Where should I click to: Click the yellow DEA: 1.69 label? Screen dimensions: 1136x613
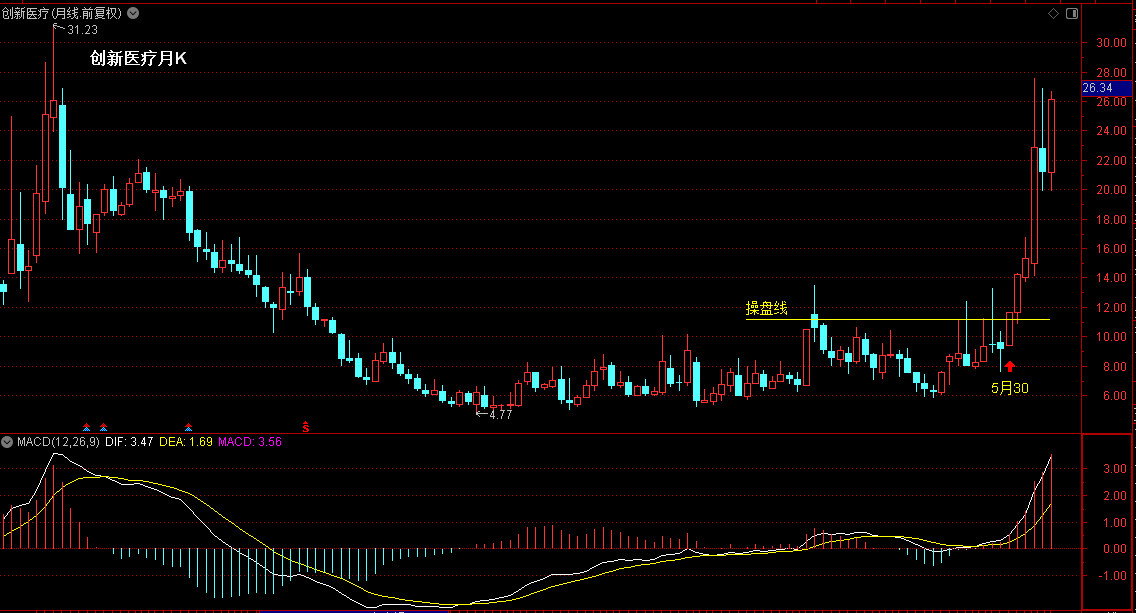pyautogui.click(x=185, y=441)
